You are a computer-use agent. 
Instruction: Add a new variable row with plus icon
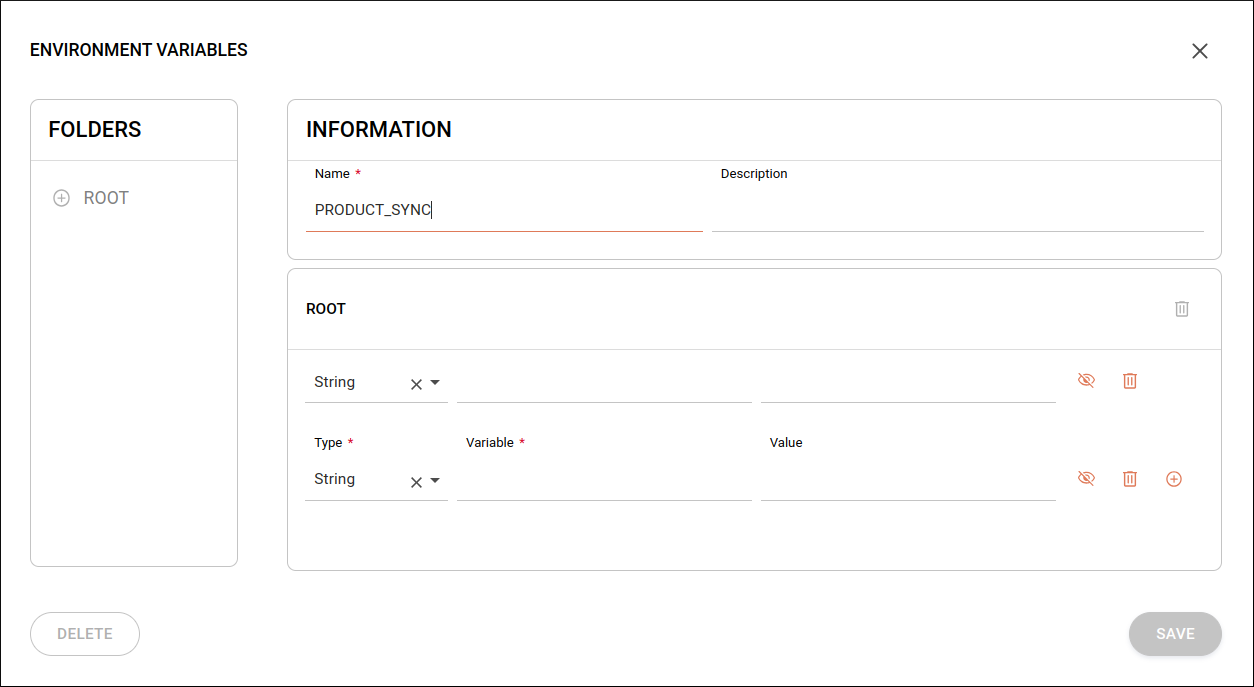click(x=1173, y=479)
